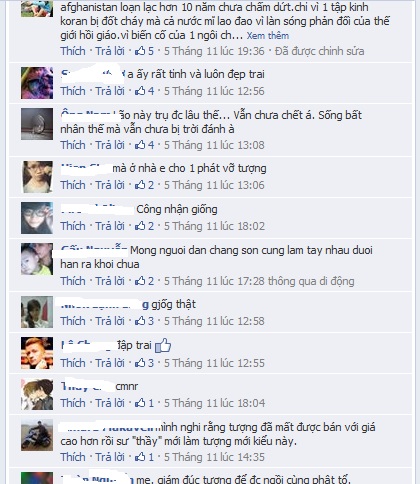Open motorcycle rider avatar thumbnail

click(37, 435)
